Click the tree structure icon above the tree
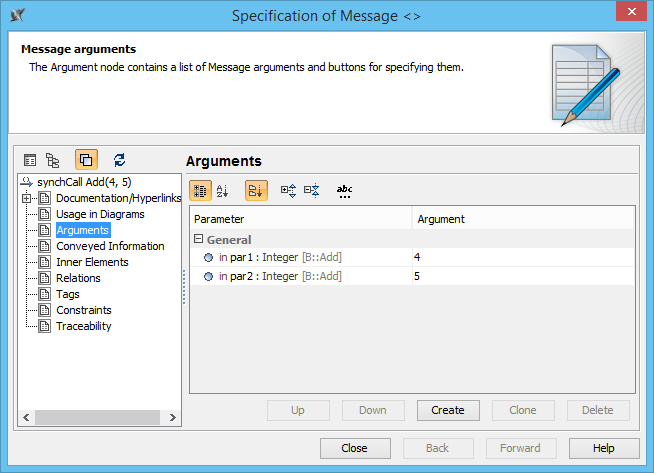The image size is (654, 473). click(x=53, y=159)
